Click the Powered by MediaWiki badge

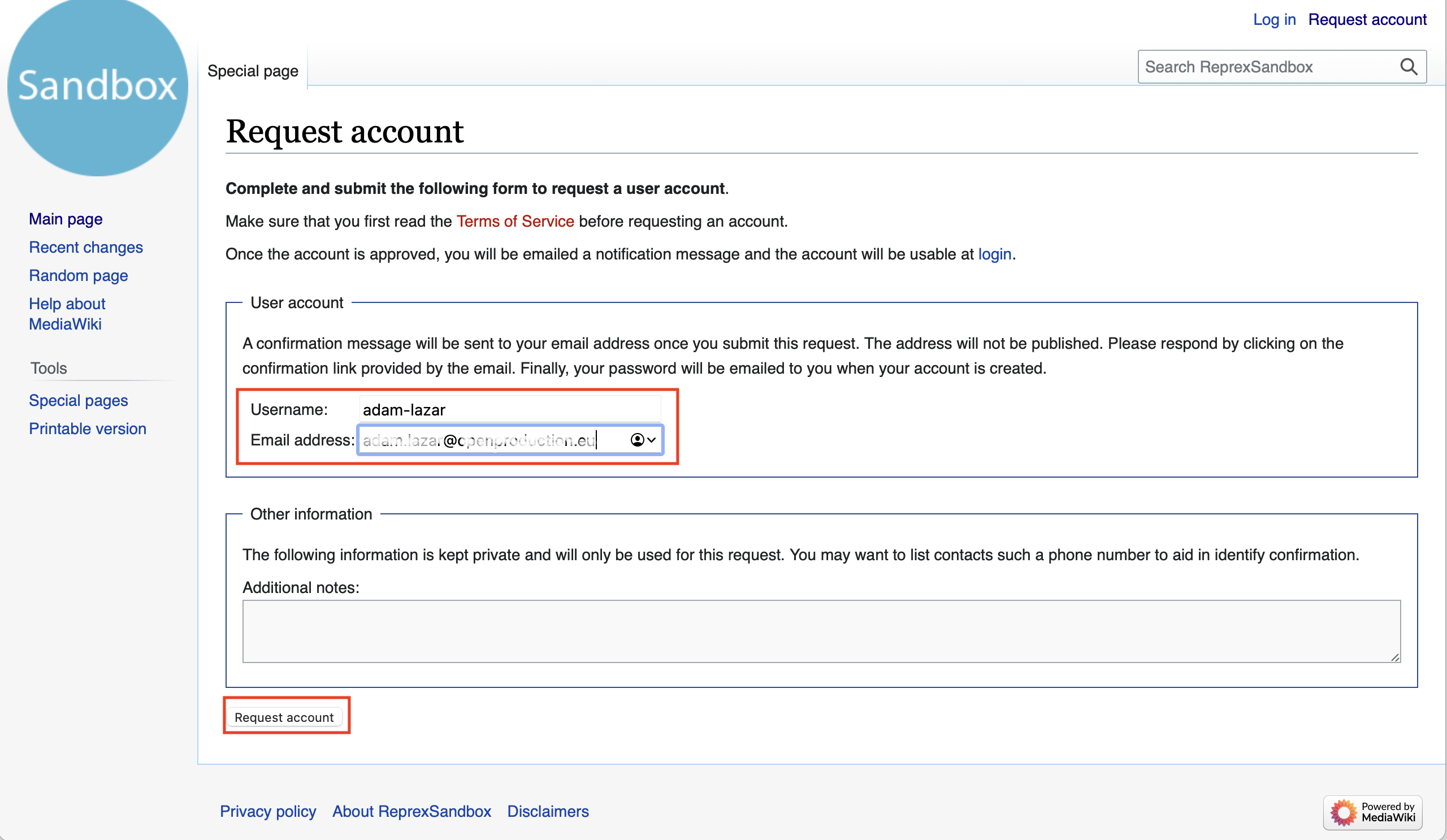click(x=1372, y=812)
